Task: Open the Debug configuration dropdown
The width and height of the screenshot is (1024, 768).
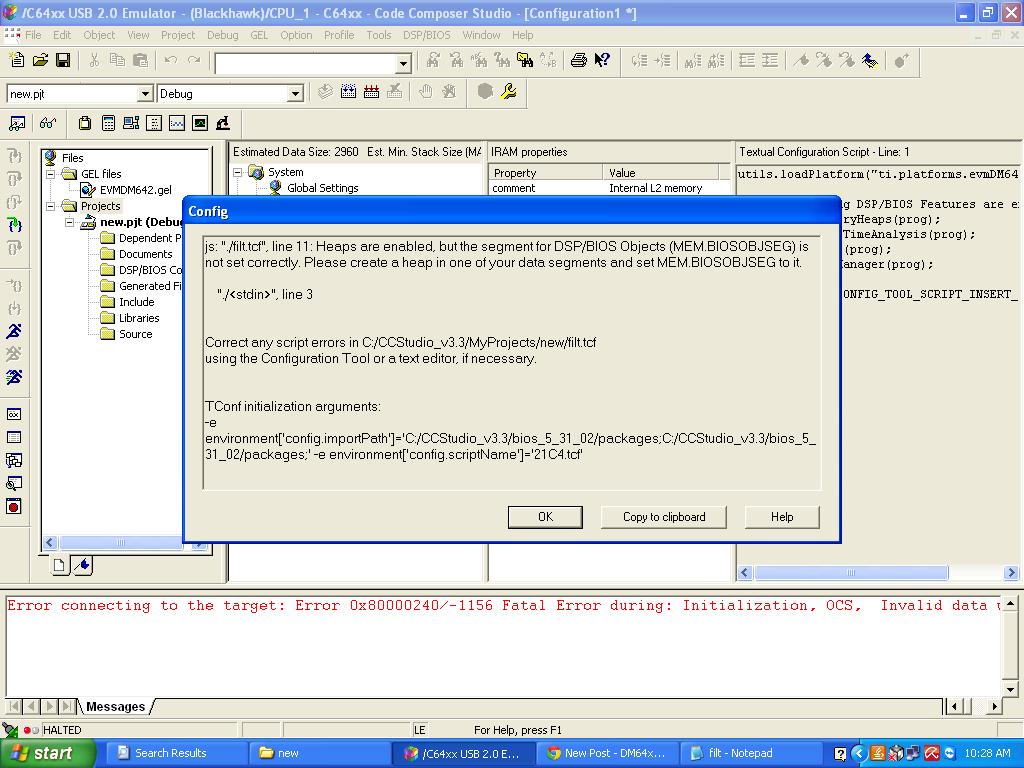Action: coord(295,94)
